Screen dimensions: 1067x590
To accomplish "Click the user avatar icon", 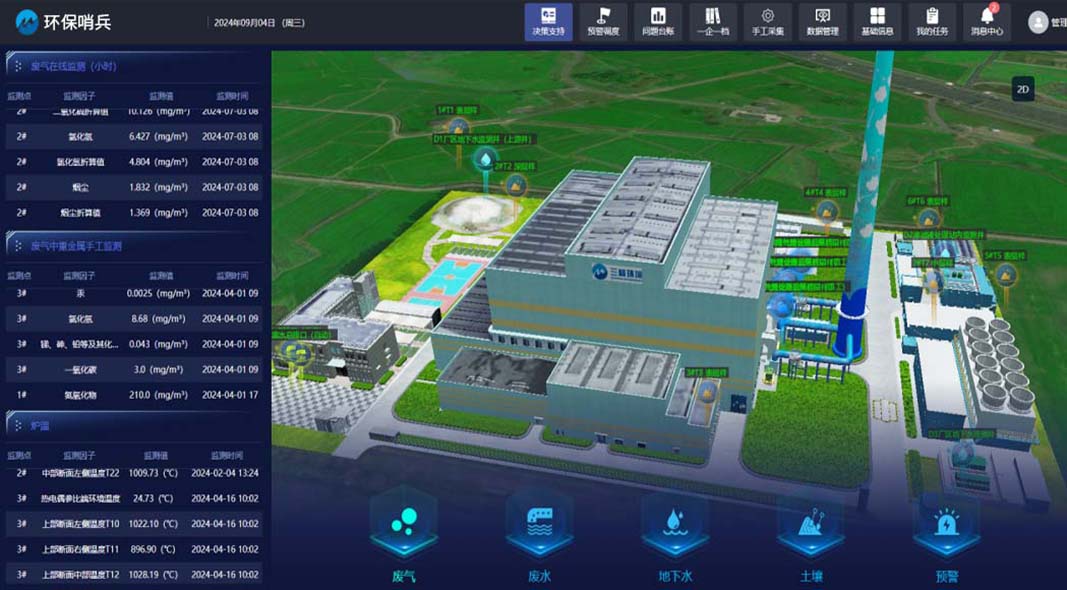I will click(x=1038, y=22).
